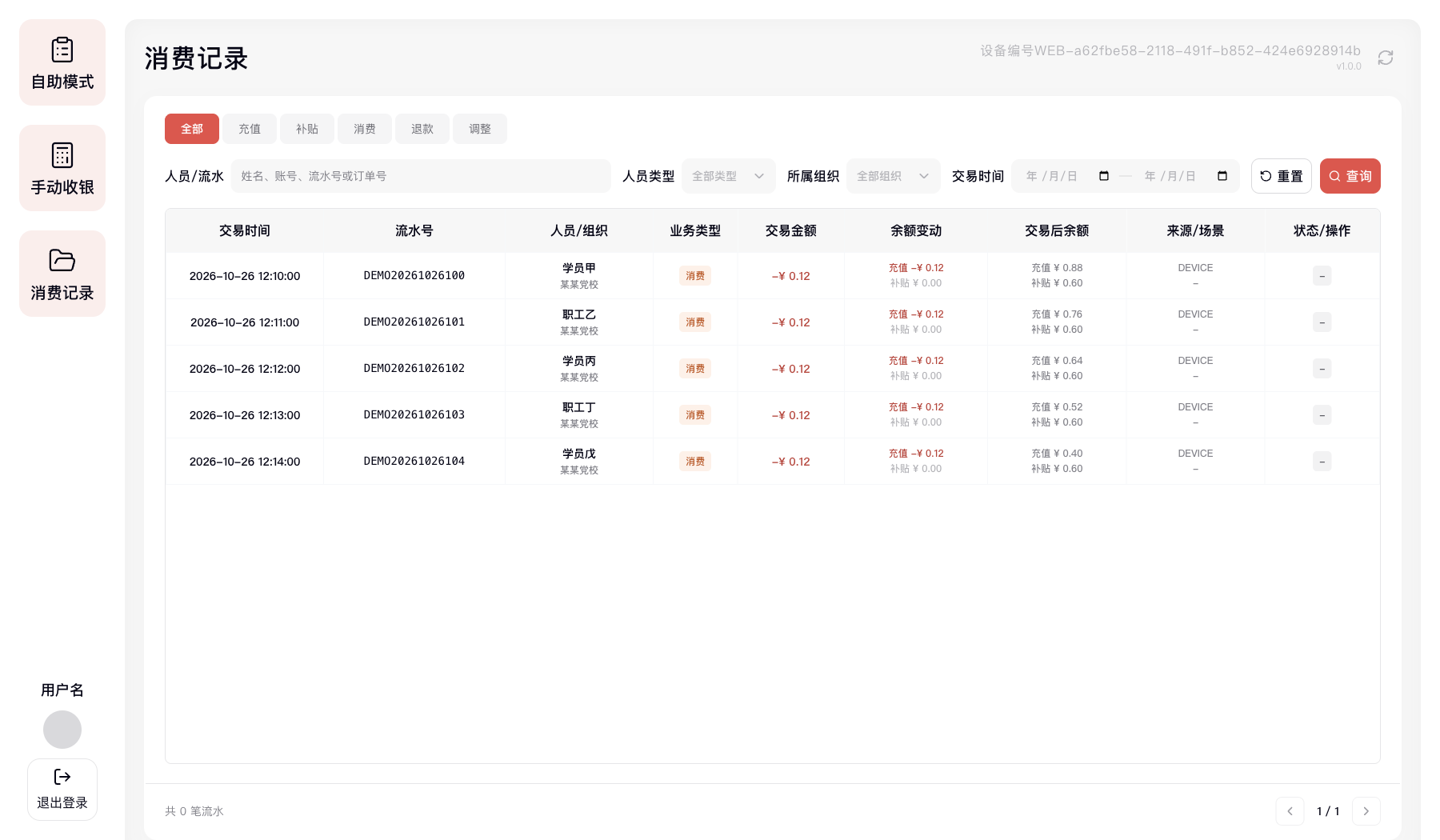Click the 状态/操作 column header
This screenshot has width=1440, height=840.
(x=1322, y=230)
